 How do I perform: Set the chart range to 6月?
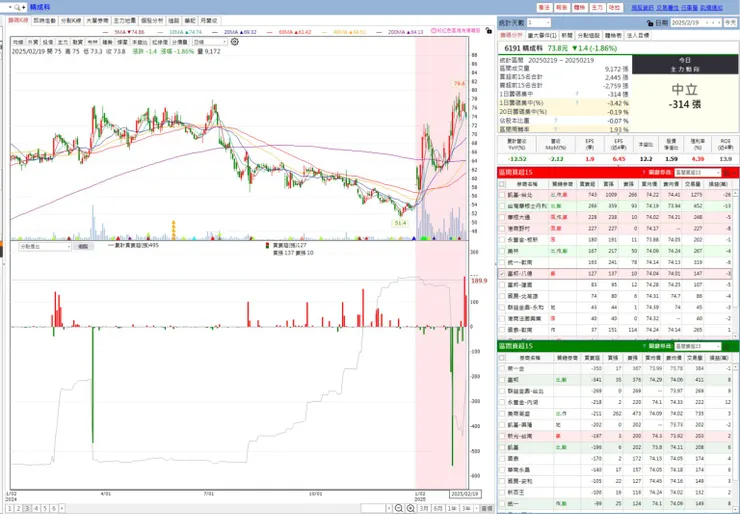tap(438, 508)
